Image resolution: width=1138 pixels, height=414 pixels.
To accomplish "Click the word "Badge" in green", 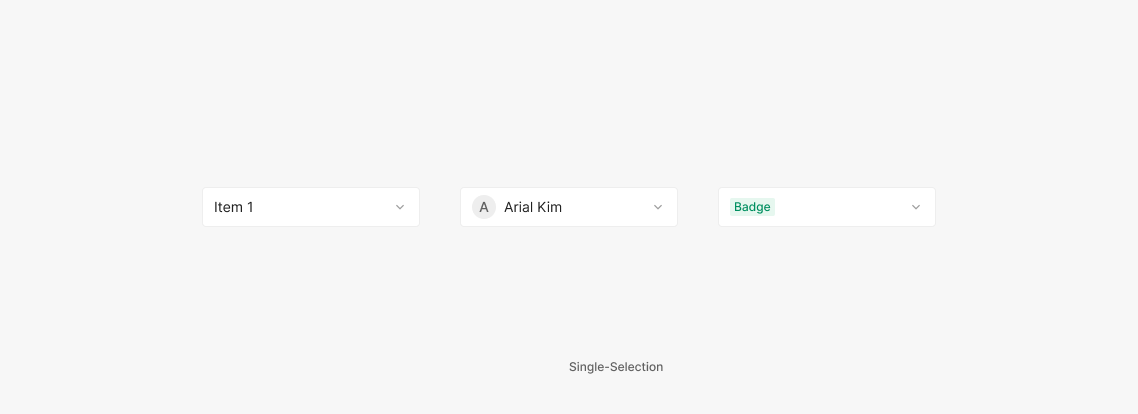I will tap(752, 207).
